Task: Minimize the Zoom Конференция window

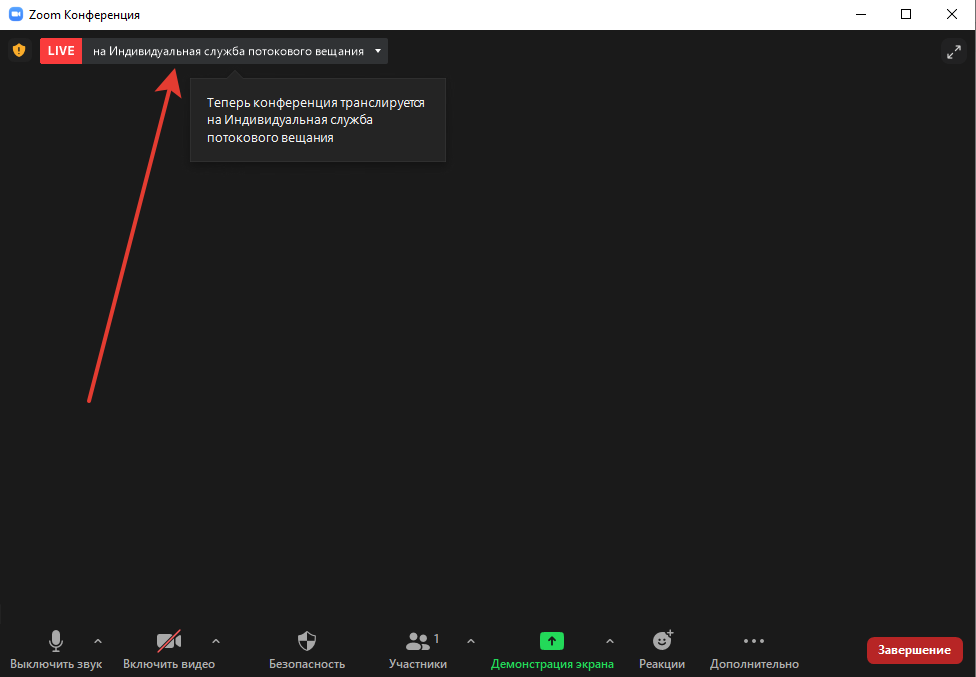Action: [861, 14]
